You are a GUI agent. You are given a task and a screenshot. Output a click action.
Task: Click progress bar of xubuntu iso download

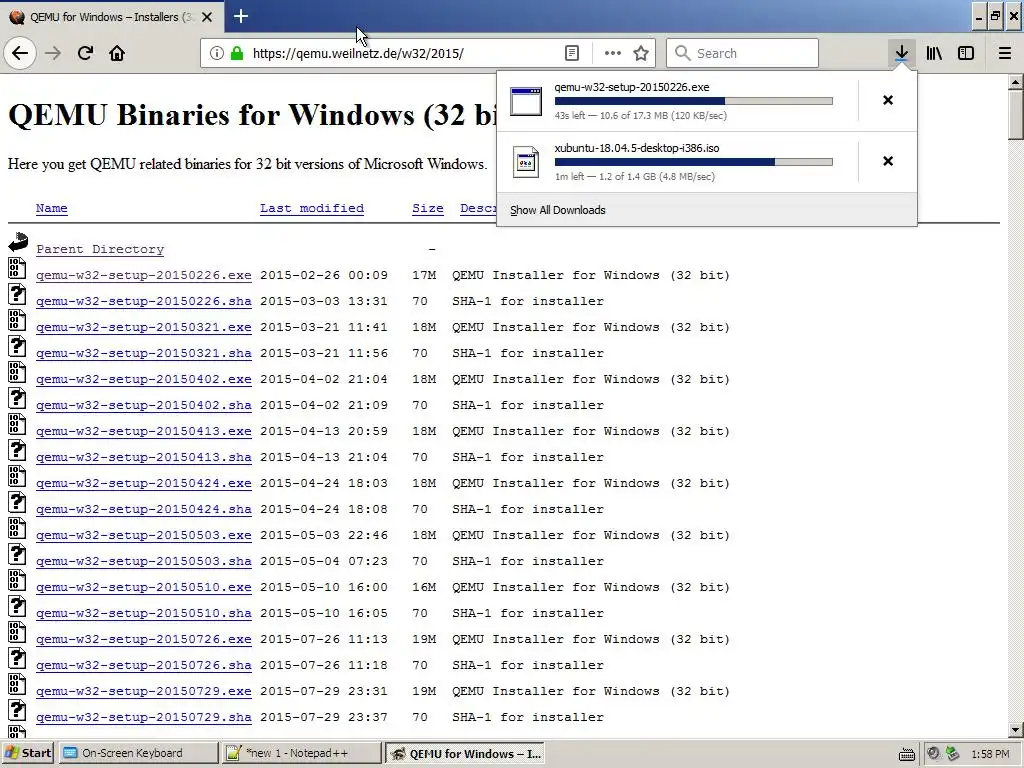point(694,162)
